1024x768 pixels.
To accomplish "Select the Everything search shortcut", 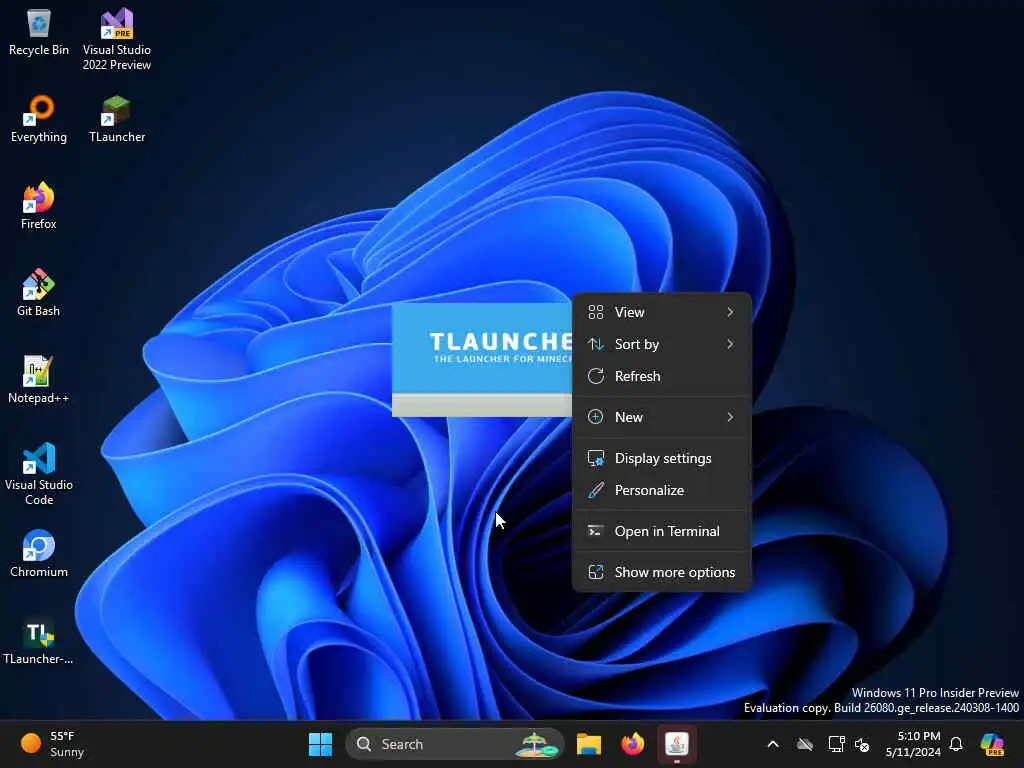I will click(39, 120).
